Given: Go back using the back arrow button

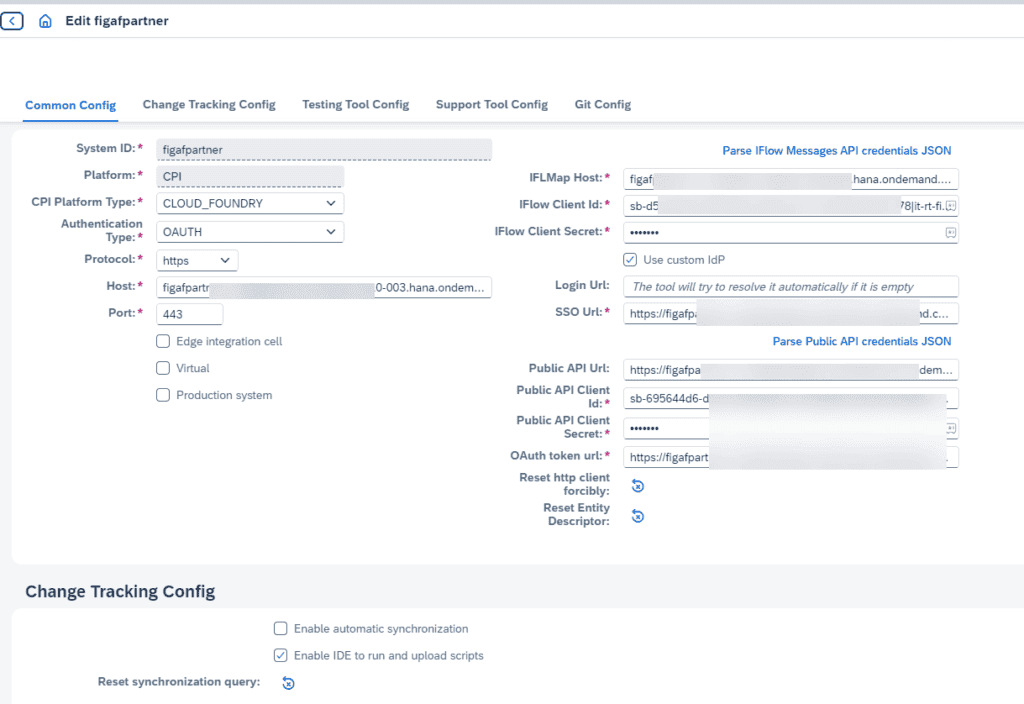Looking at the screenshot, I should click(x=12, y=21).
